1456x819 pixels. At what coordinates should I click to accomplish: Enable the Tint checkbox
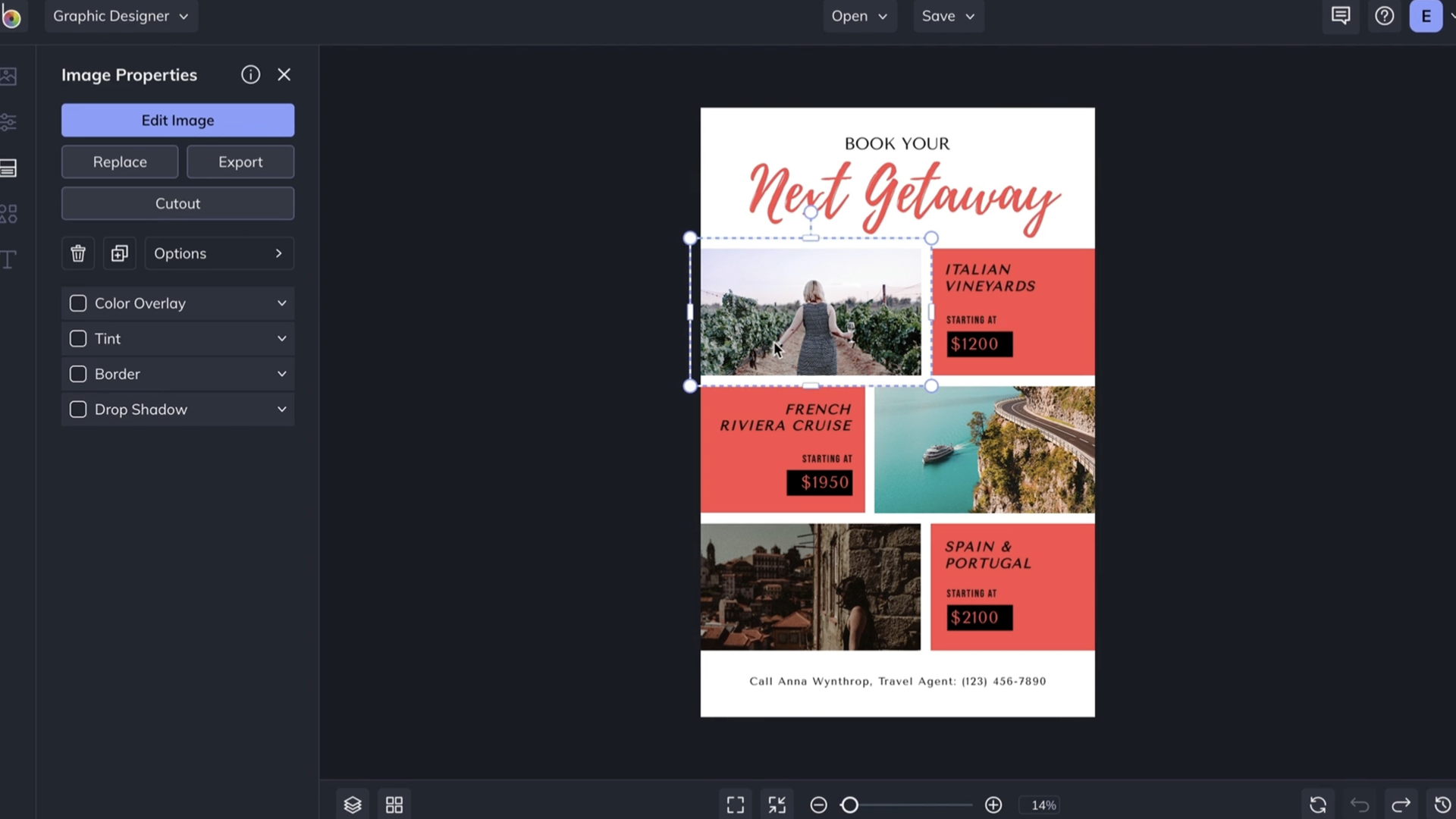(78, 339)
